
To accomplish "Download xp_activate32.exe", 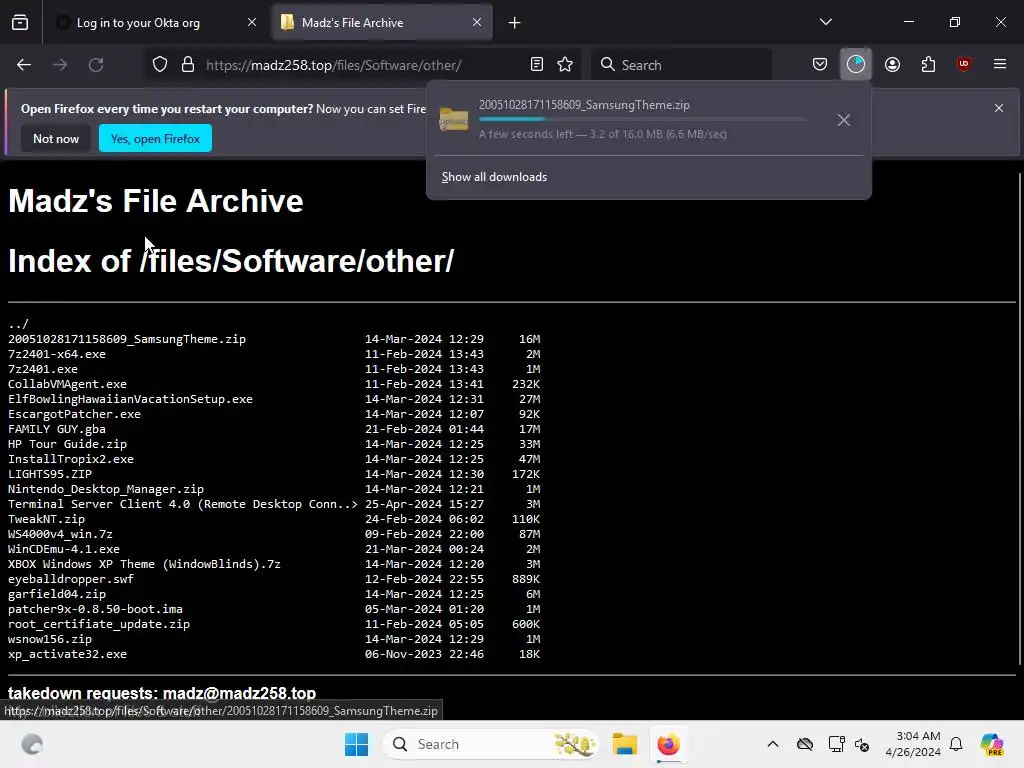I will tap(67, 654).
